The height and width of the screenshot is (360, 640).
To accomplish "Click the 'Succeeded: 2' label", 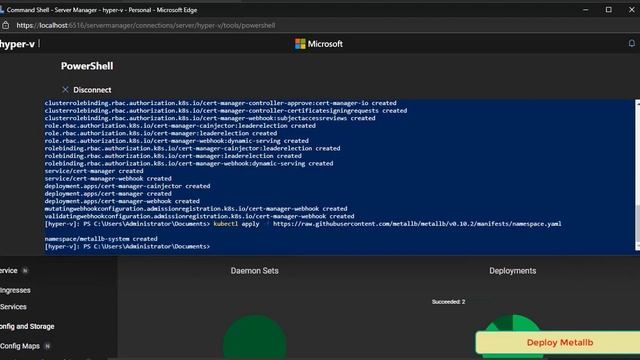I will (x=448, y=302).
